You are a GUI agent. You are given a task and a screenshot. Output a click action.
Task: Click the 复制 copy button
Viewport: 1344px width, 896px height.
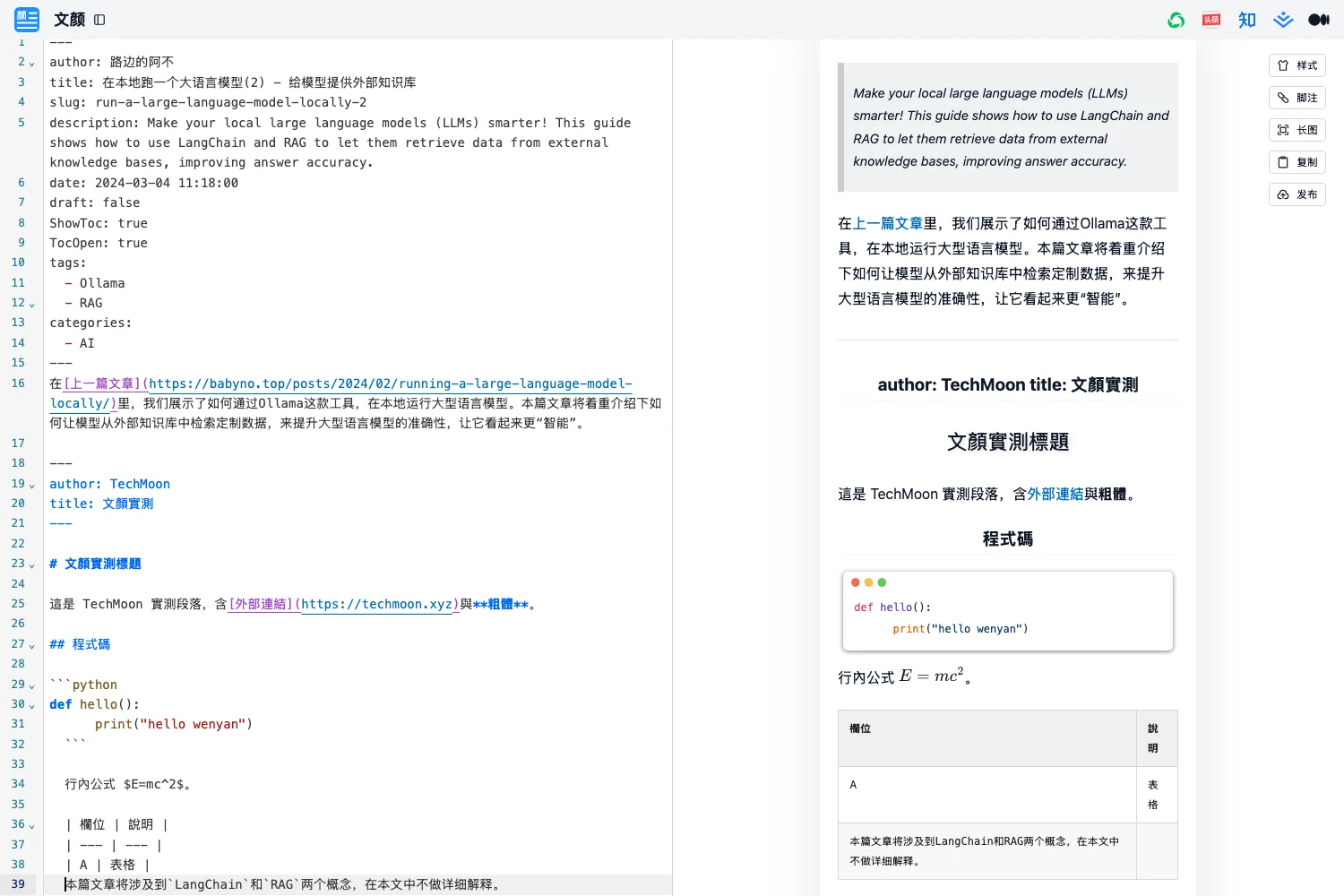tap(1297, 162)
